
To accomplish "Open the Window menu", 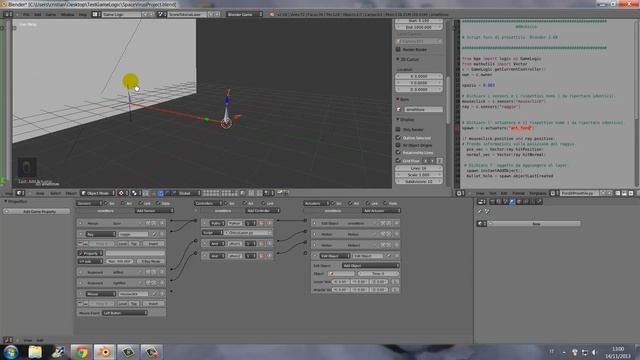I will tap(67, 14).
